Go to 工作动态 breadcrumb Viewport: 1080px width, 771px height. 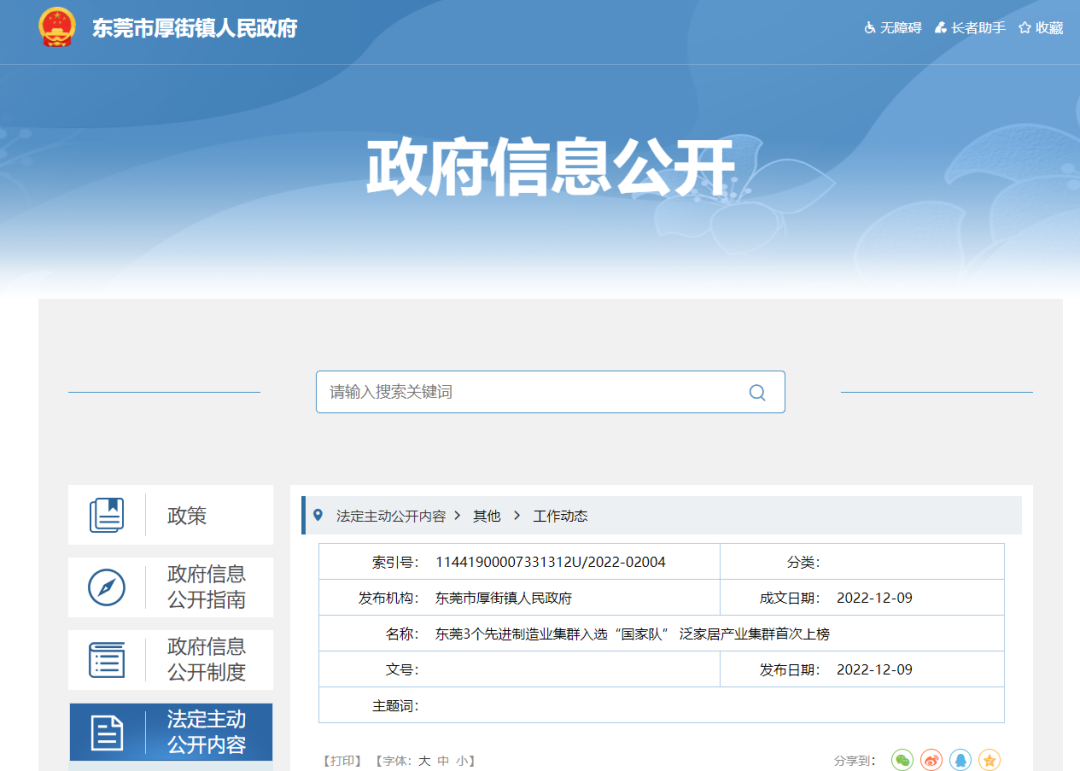560,516
